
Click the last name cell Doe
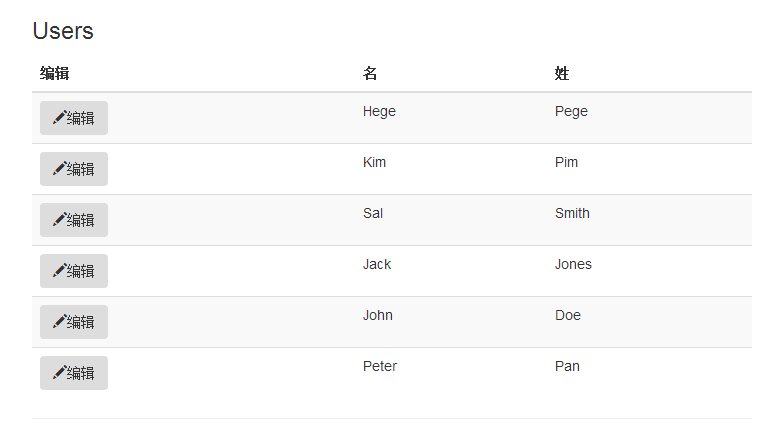click(x=568, y=315)
